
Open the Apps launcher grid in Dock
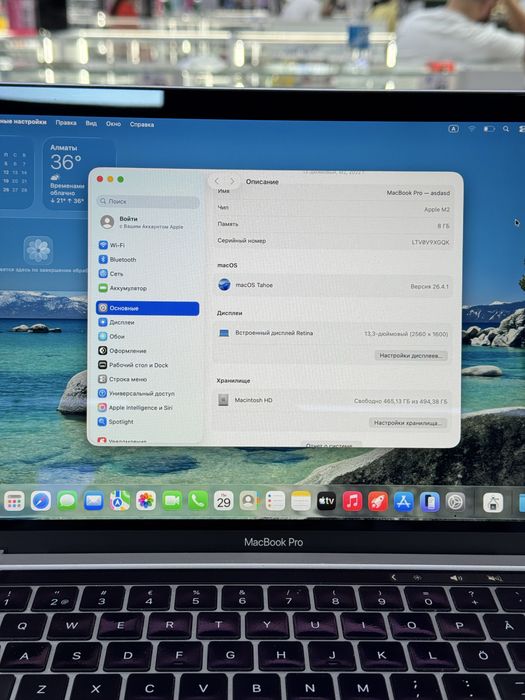pyautogui.click(x=14, y=502)
